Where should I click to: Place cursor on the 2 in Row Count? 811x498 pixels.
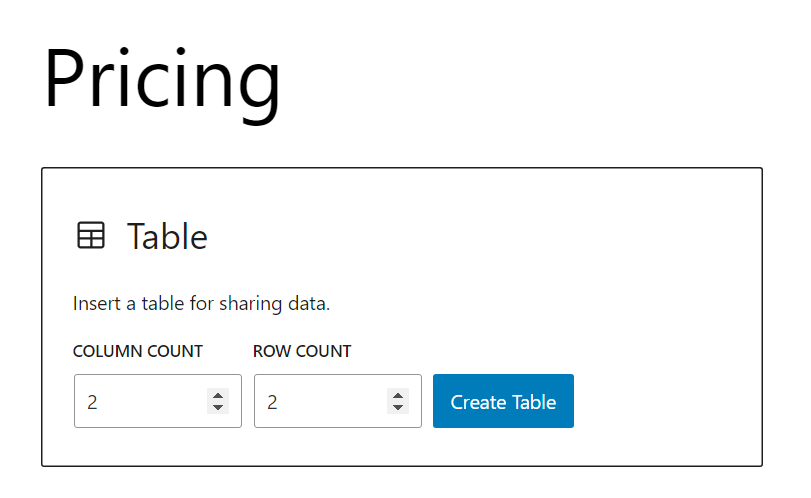pos(272,402)
